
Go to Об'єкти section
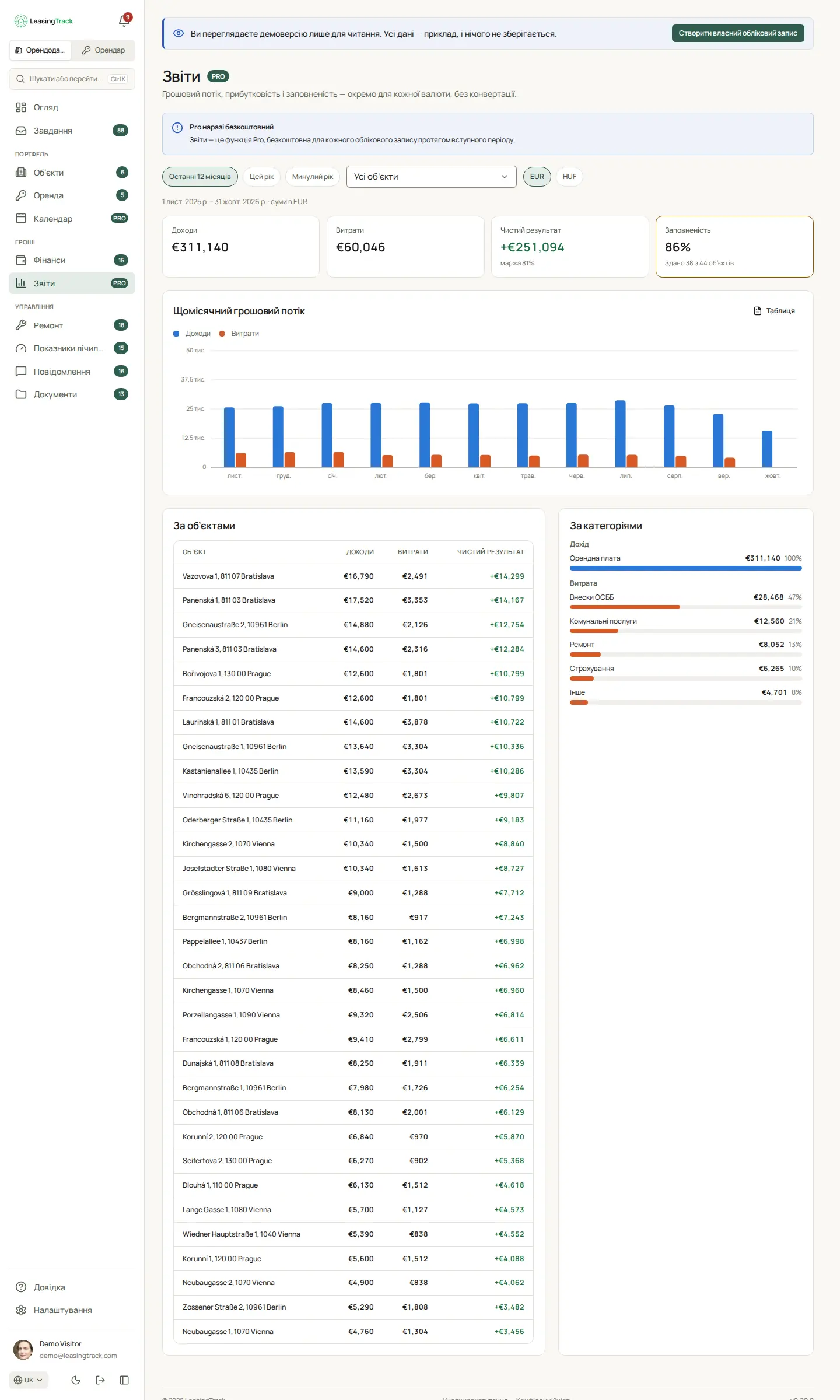coord(72,173)
